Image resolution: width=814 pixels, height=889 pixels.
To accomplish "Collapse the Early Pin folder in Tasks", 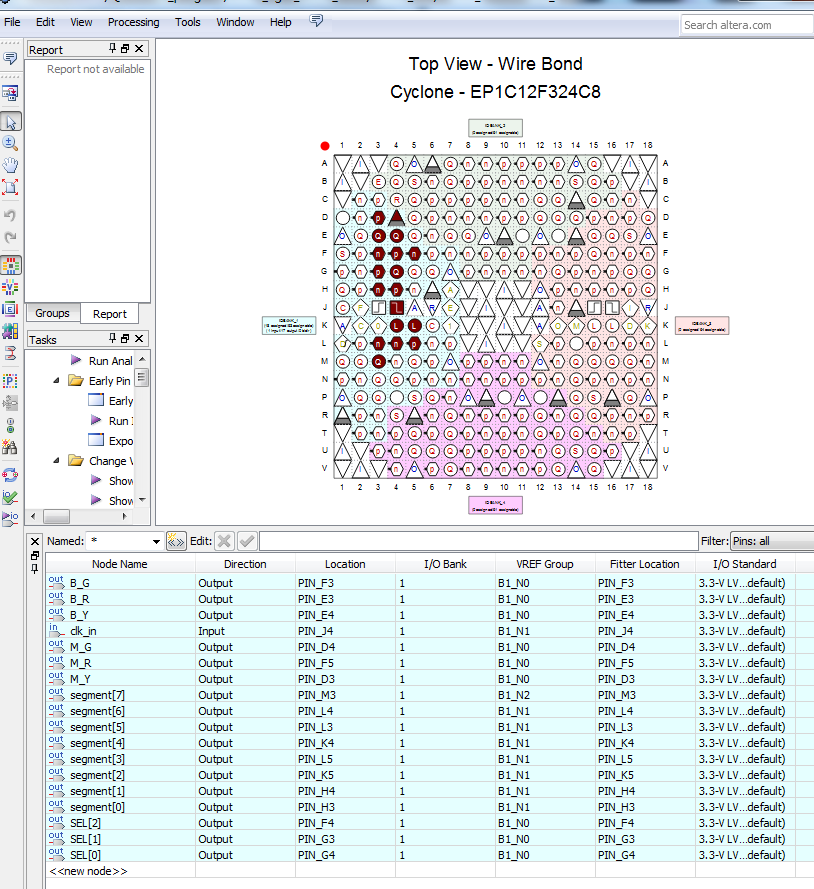I will (x=56, y=380).
